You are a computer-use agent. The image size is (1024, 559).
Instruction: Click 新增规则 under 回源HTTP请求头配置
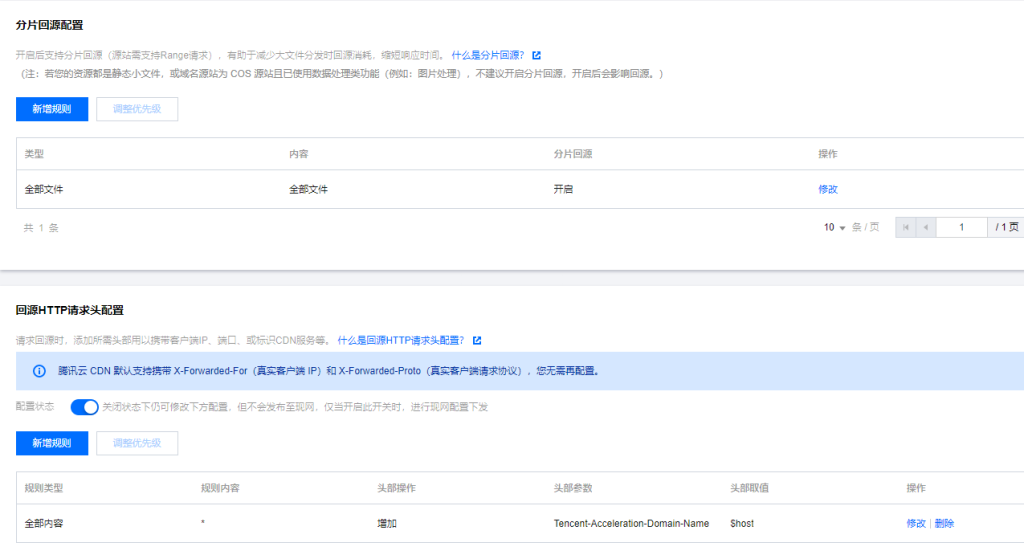click(52, 443)
